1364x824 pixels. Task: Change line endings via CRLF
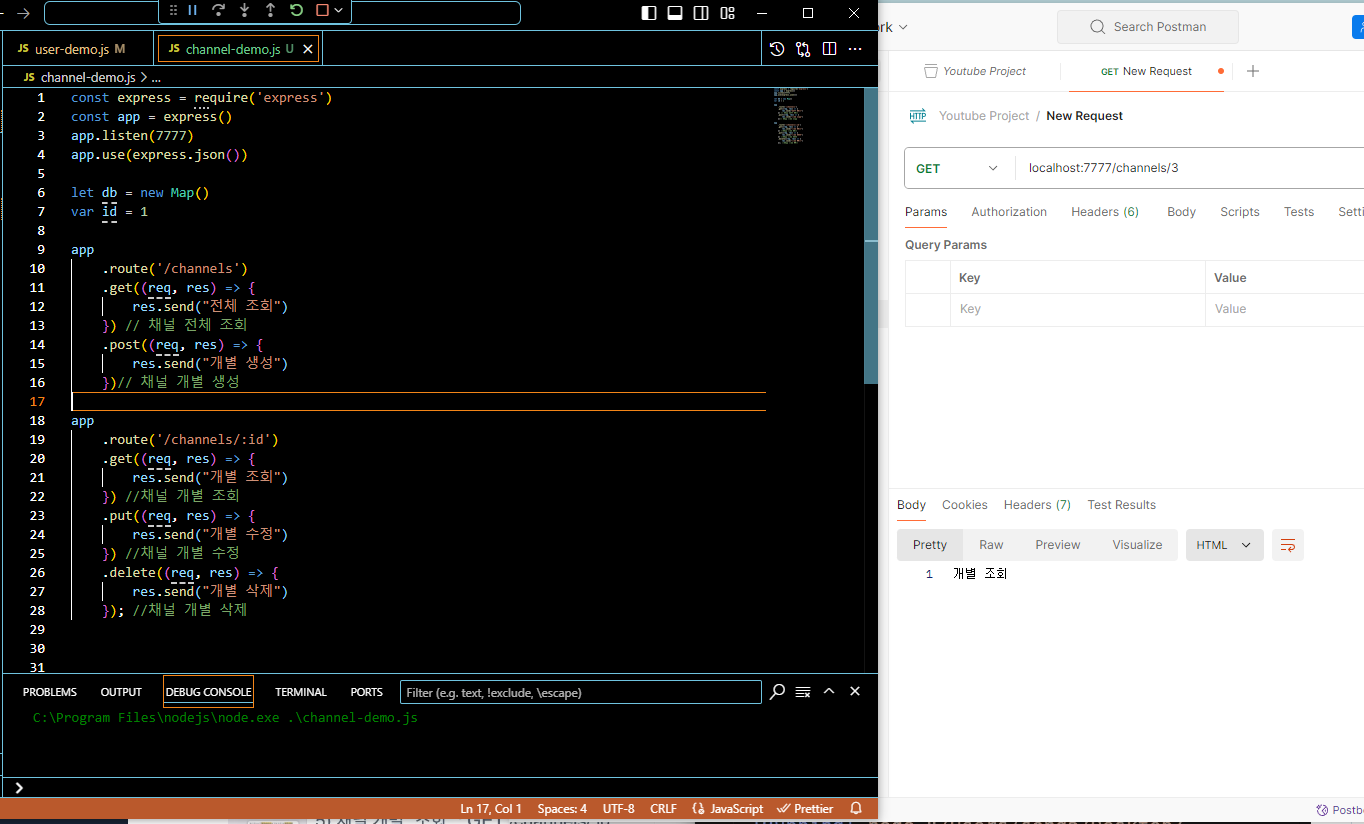(663, 808)
